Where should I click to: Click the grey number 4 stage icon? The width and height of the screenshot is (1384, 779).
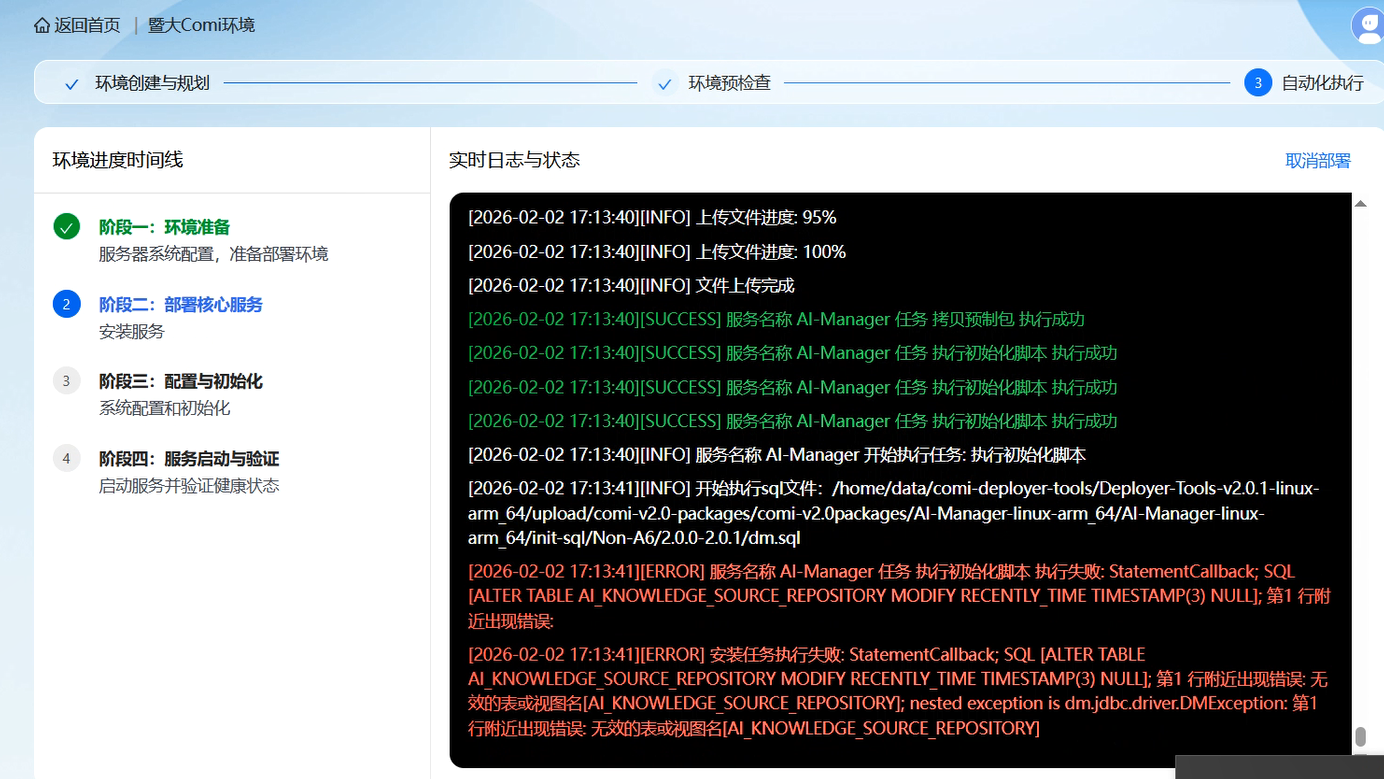67,459
